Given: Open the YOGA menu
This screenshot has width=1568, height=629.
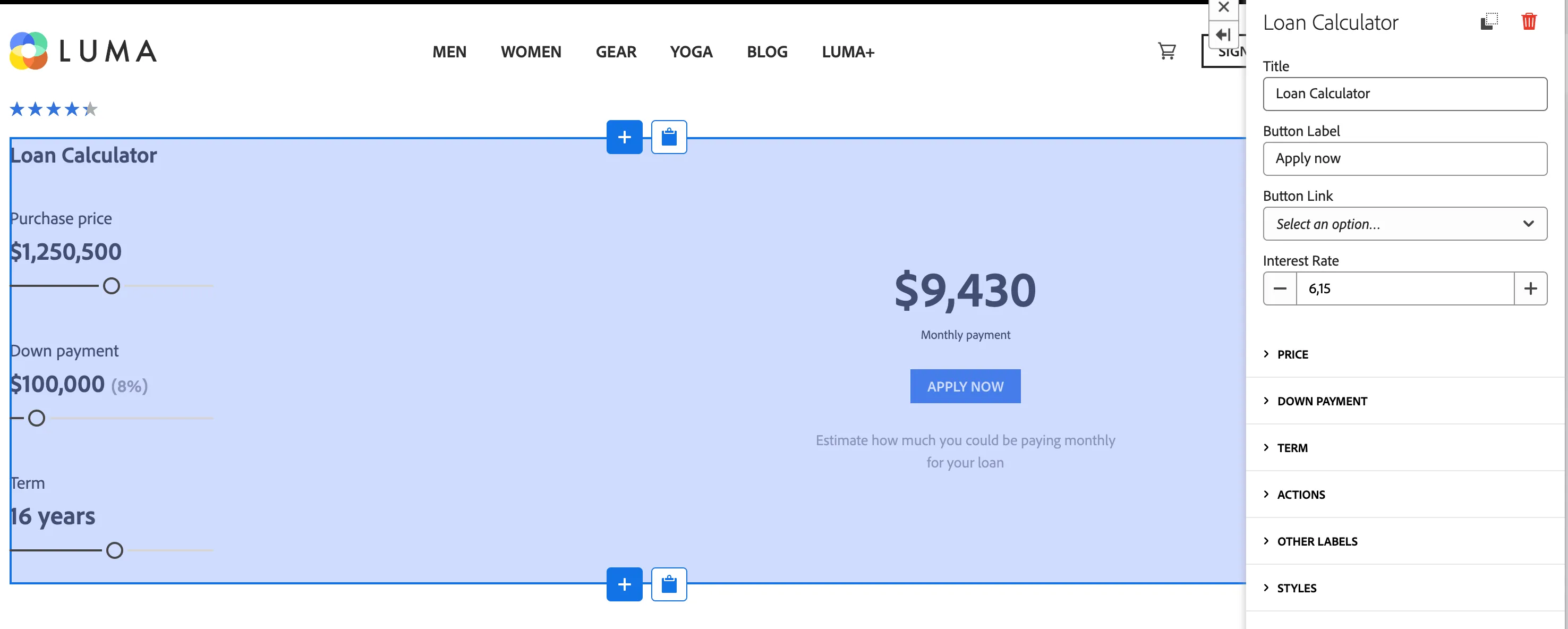Looking at the screenshot, I should 691,52.
